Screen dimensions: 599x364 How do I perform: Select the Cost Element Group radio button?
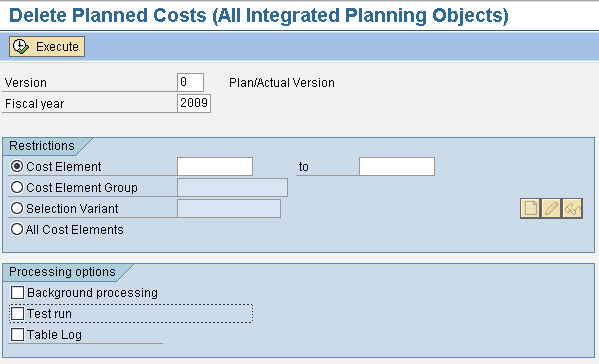pyautogui.click(x=17, y=188)
